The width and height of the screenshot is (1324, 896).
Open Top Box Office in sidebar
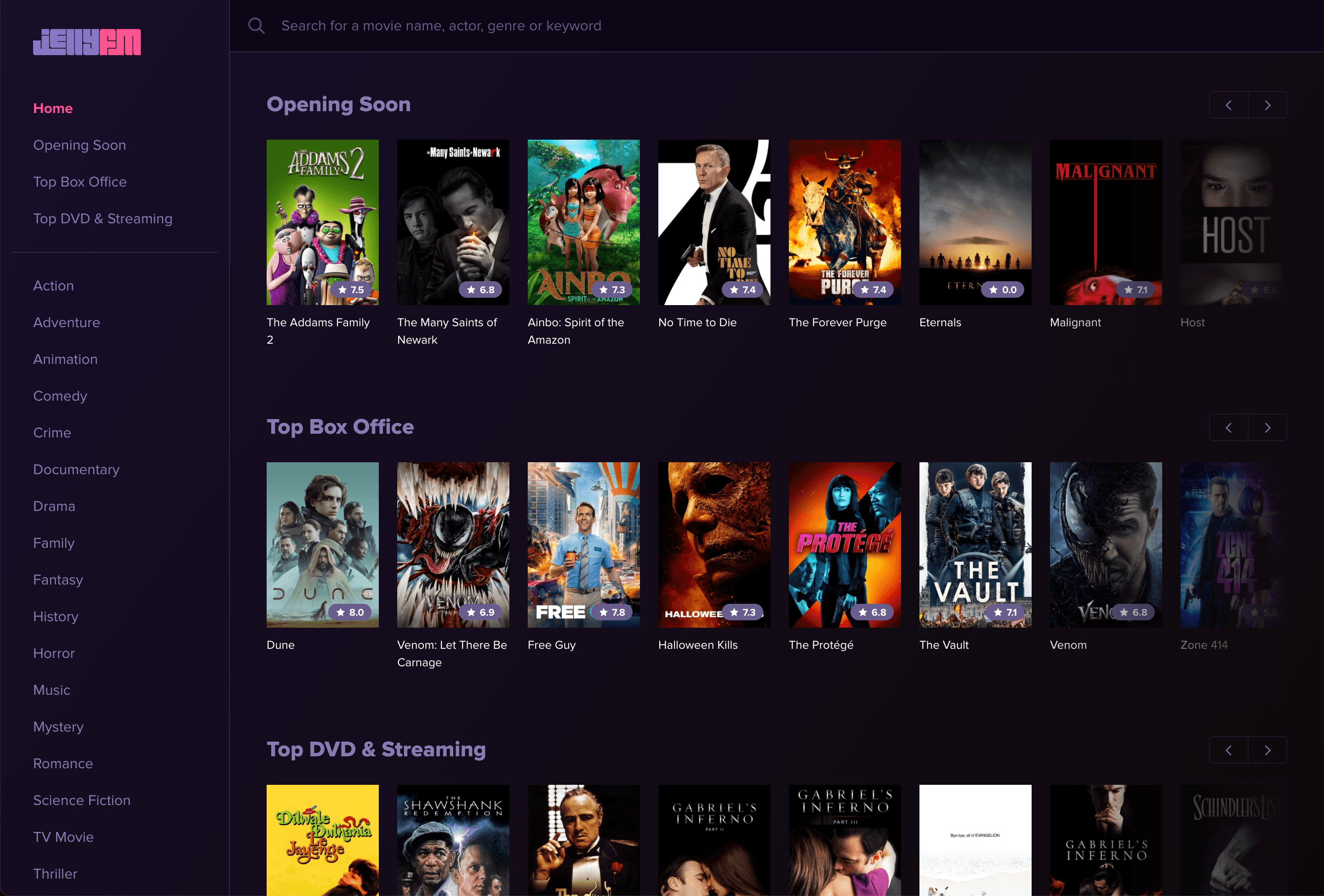(x=80, y=181)
